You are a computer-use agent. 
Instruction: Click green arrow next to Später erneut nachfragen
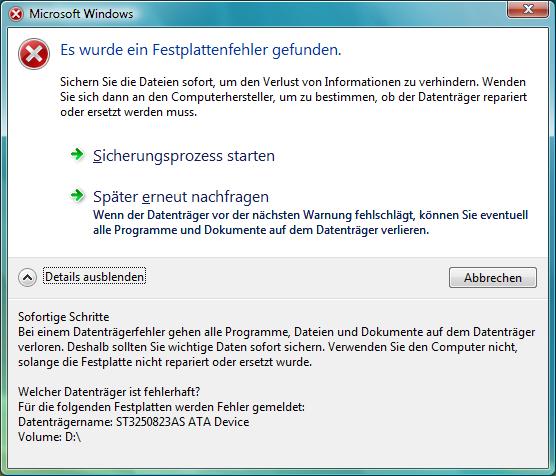tap(77, 195)
